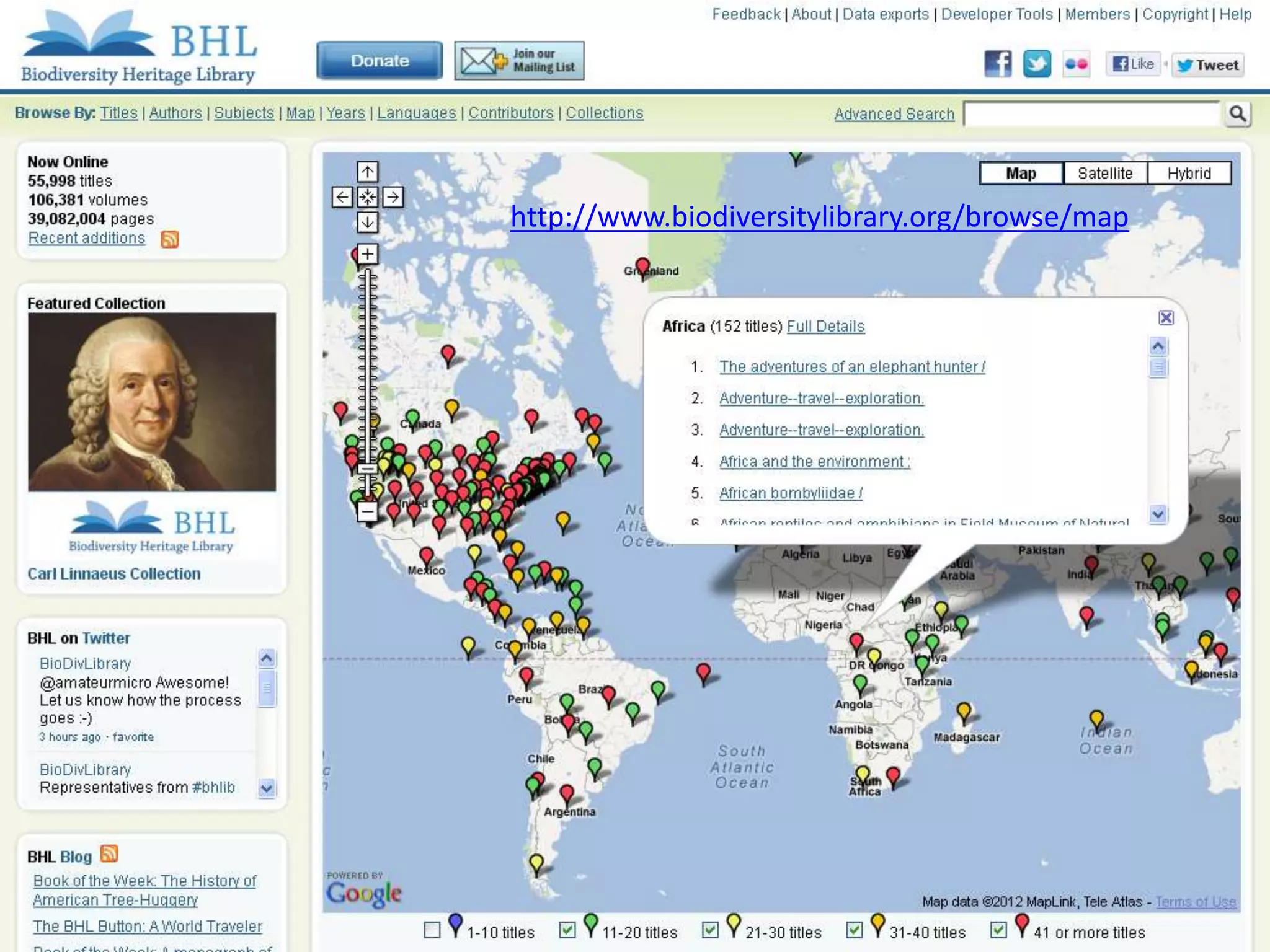This screenshot has height=952, width=1270.
Task: Pan the map up with the arrow
Action: [368, 172]
